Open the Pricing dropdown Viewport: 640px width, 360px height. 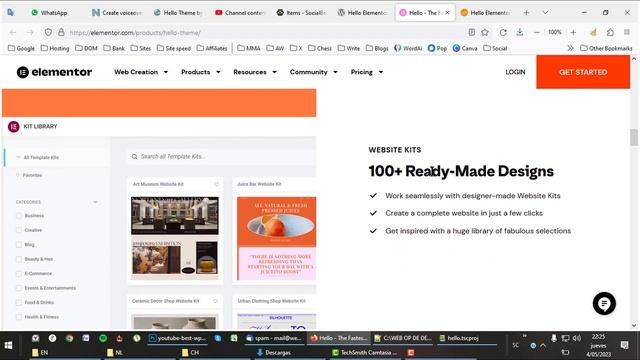tap(367, 72)
